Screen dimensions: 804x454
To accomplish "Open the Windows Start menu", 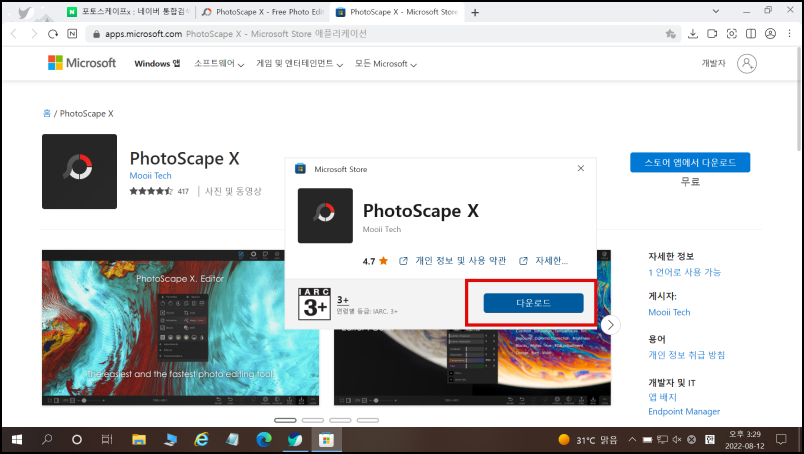I will click(x=16, y=440).
